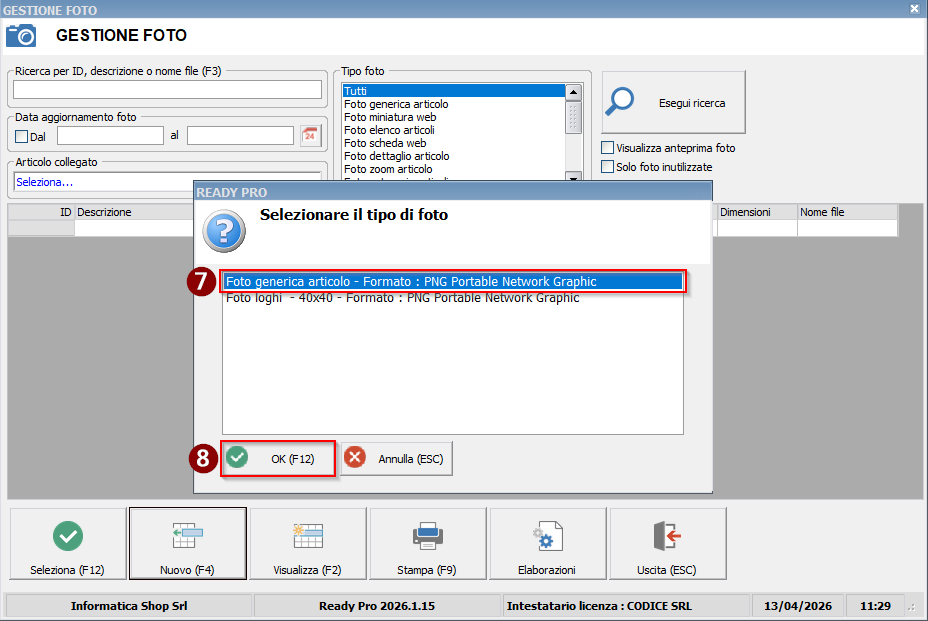
Task: Click the Stampa (F9) printer button
Action: pyautogui.click(x=428, y=544)
